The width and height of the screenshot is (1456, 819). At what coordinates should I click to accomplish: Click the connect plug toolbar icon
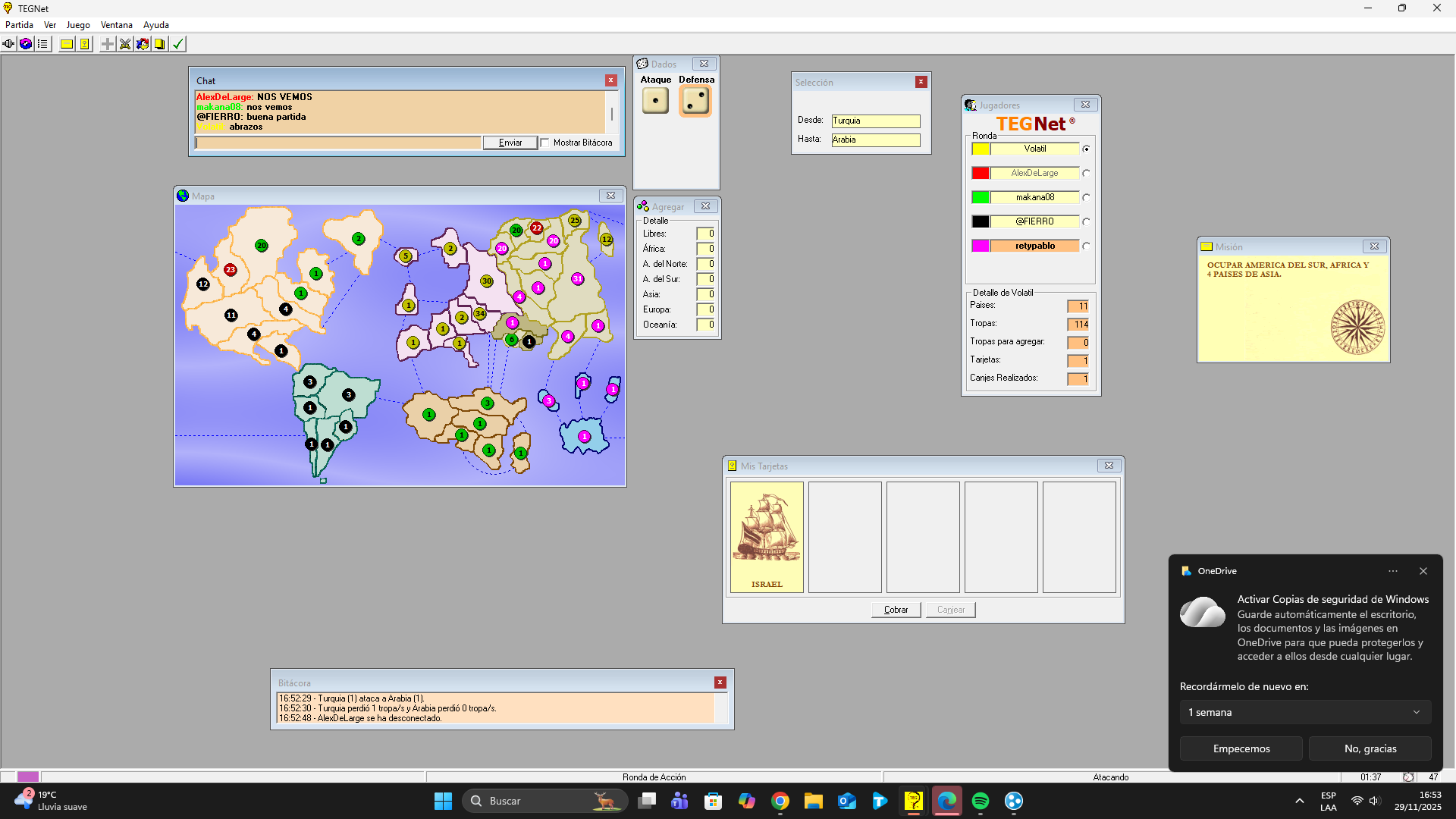[8, 44]
